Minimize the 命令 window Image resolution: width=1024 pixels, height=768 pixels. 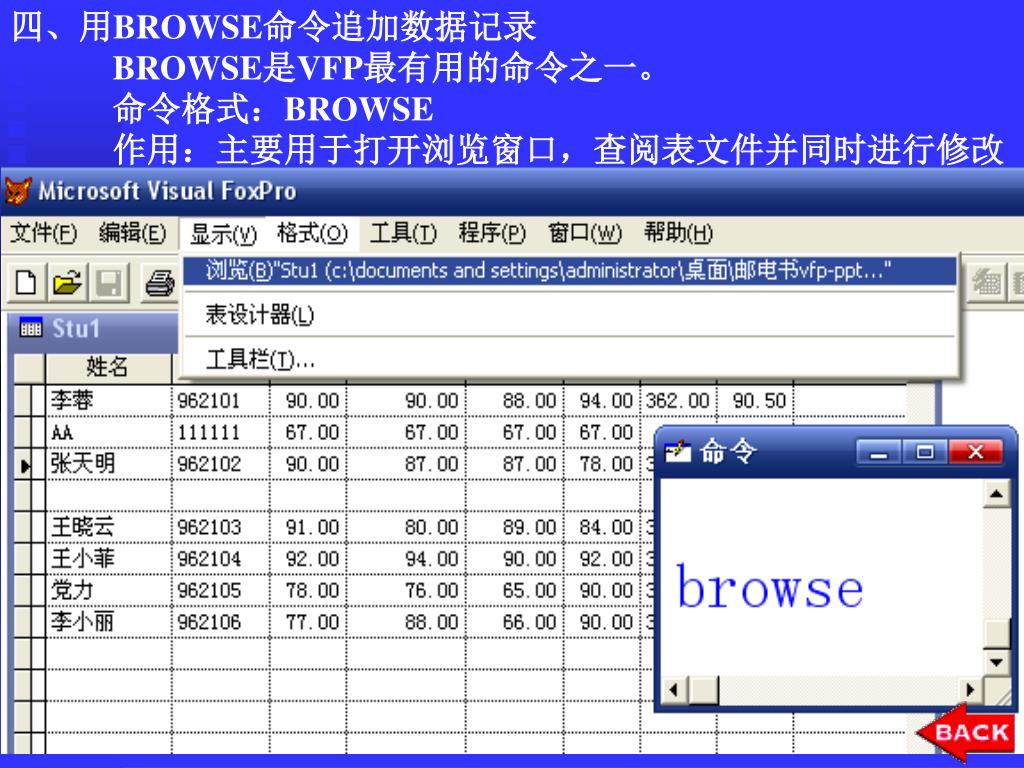pyautogui.click(x=879, y=452)
